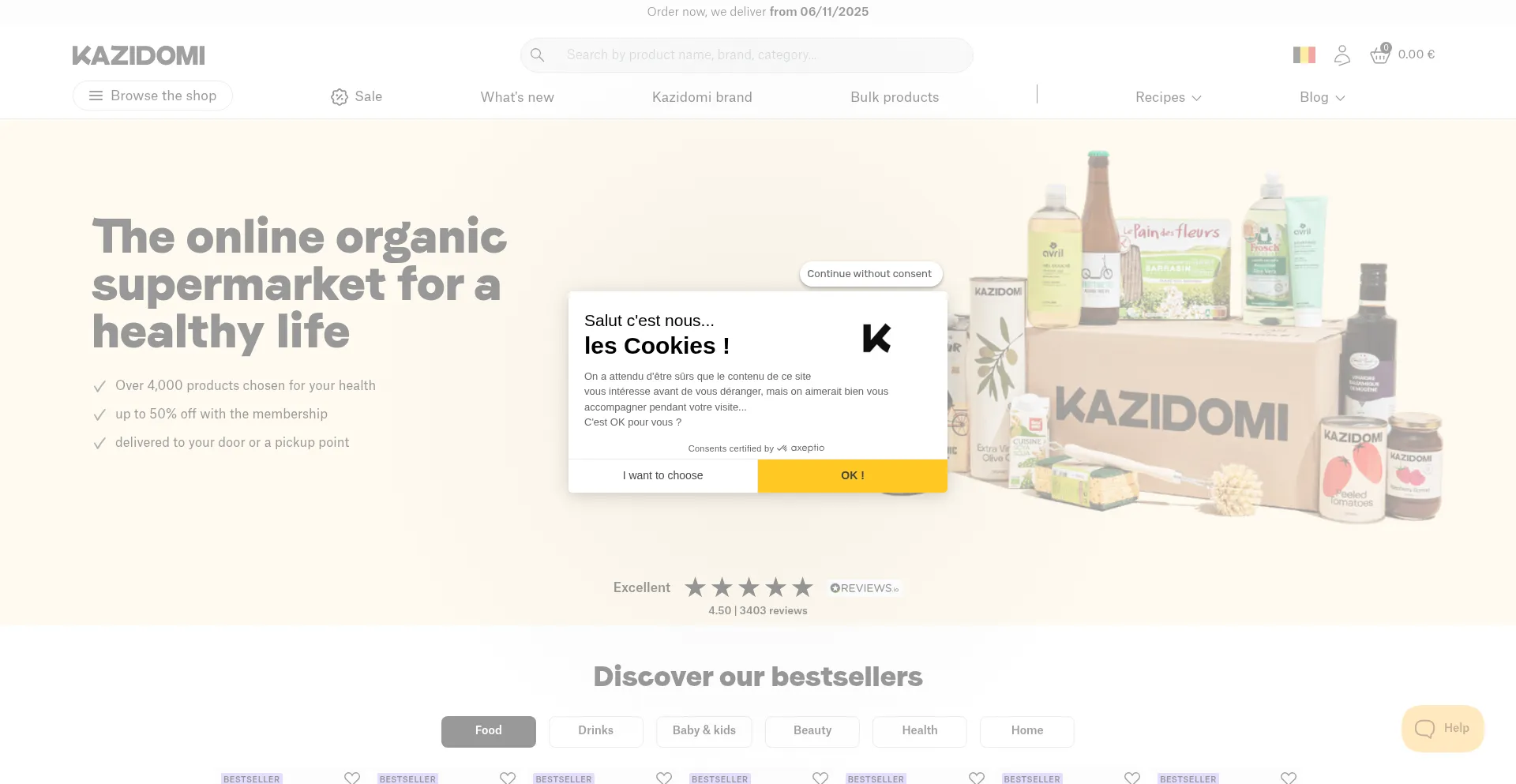Click Continue without consent
1516x784 pixels.
click(x=869, y=274)
